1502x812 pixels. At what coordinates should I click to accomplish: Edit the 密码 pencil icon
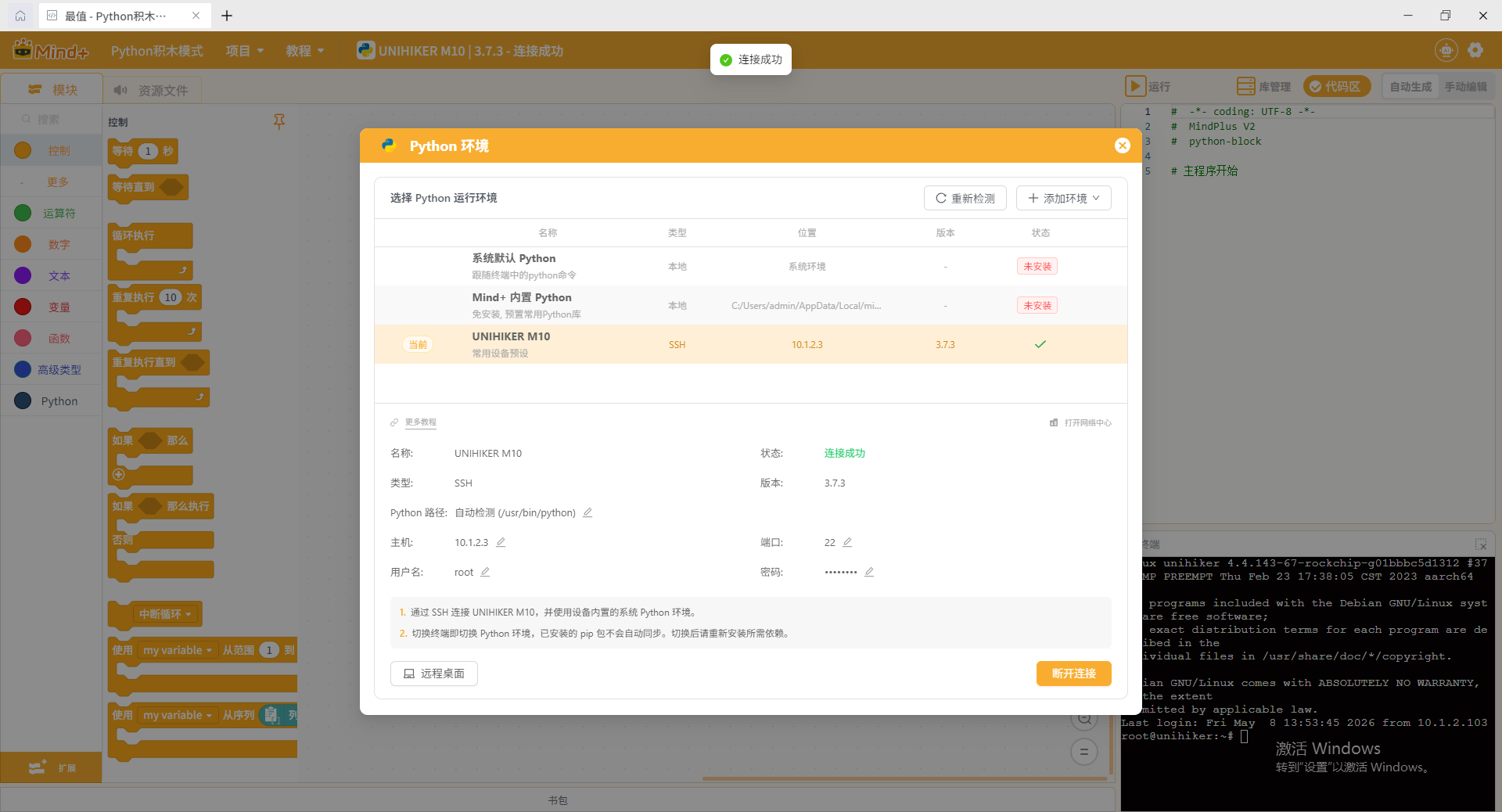(869, 572)
